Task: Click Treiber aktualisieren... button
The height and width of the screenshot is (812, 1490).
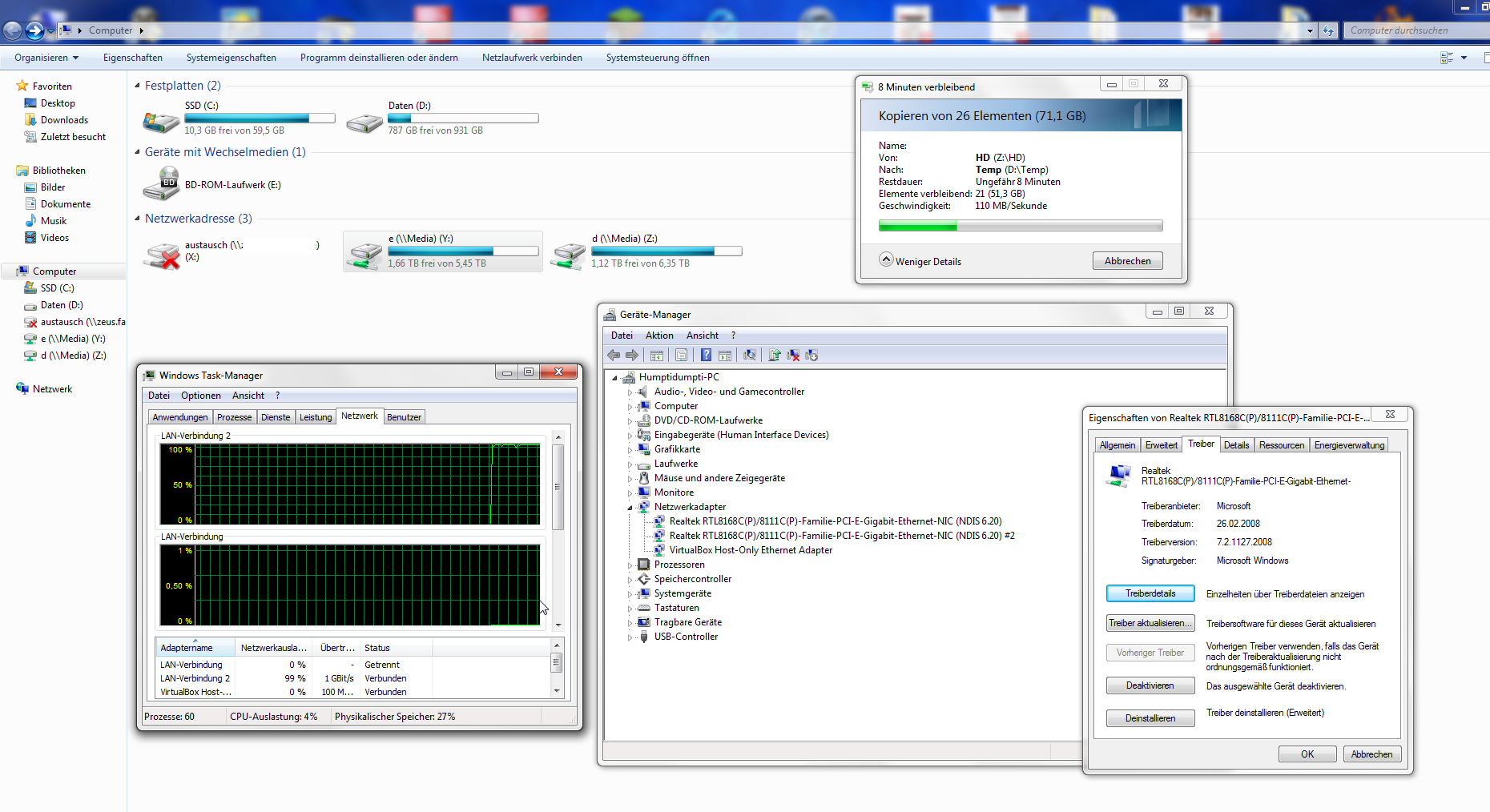Action: click(x=1150, y=623)
